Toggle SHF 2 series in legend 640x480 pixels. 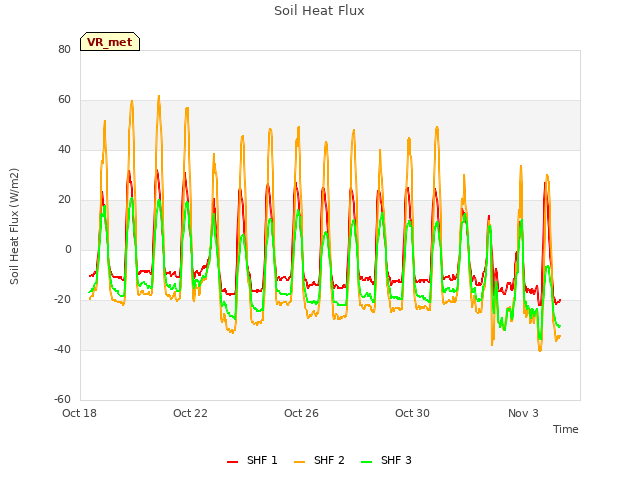coord(319,460)
